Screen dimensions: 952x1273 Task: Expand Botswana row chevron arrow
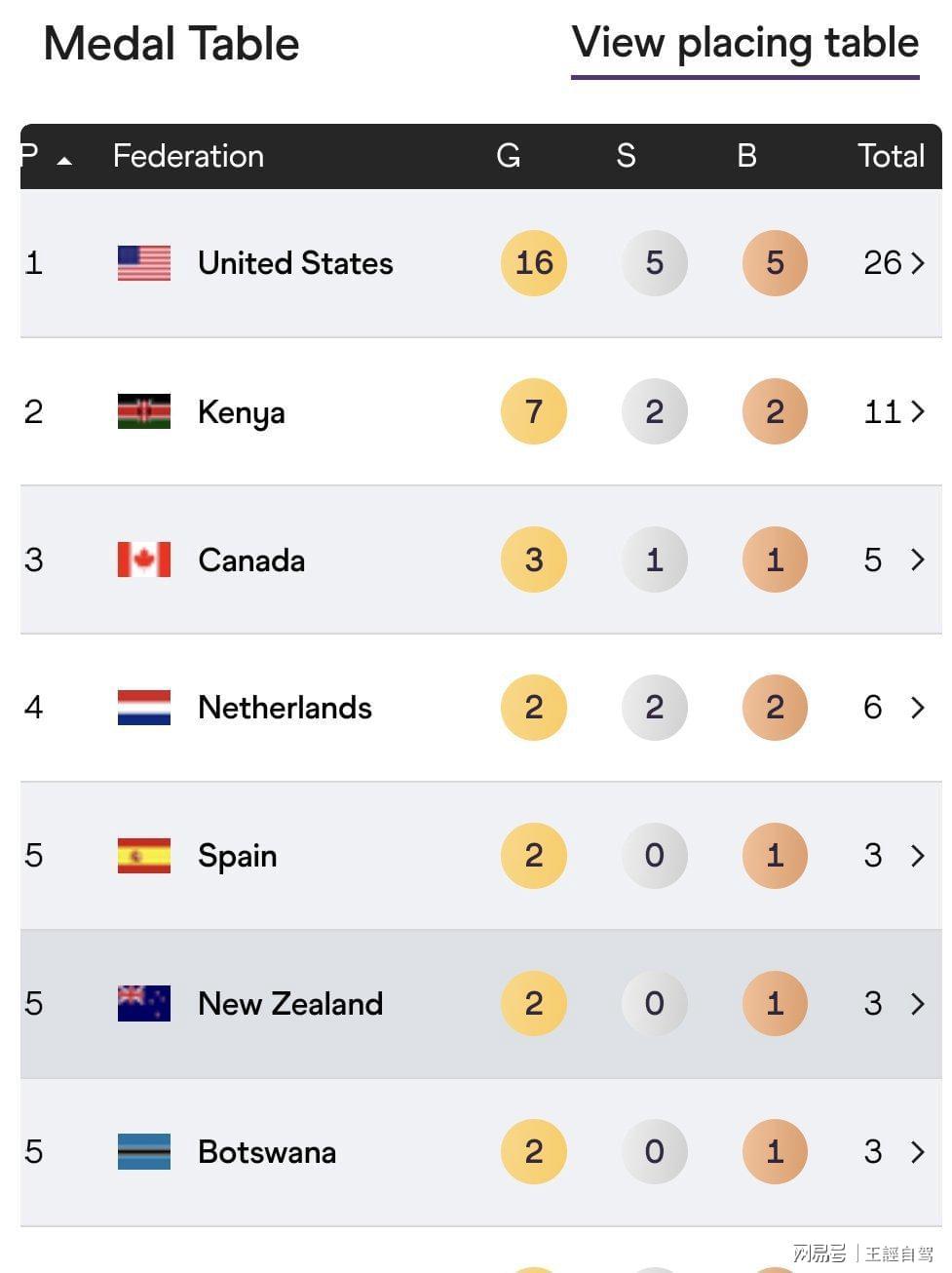click(x=917, y=1152)
